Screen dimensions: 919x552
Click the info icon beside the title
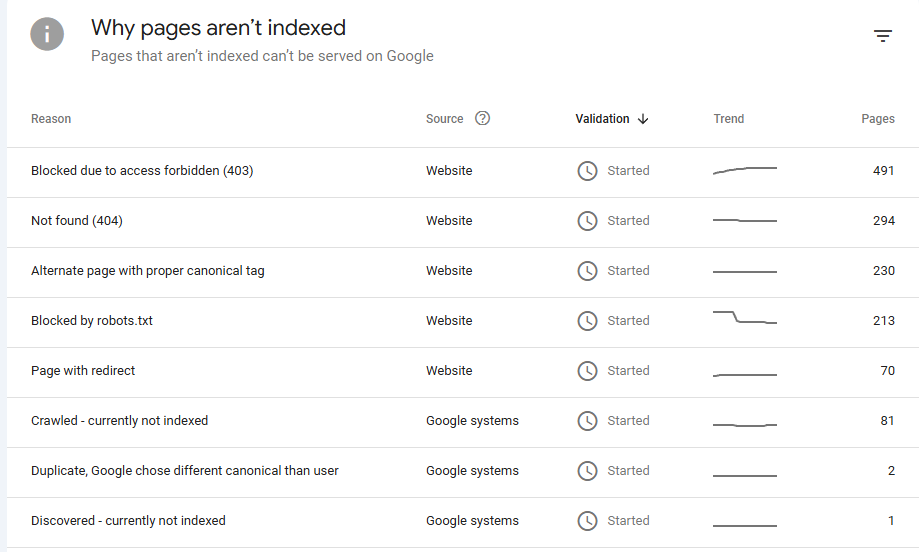click(x=47, y=35)
